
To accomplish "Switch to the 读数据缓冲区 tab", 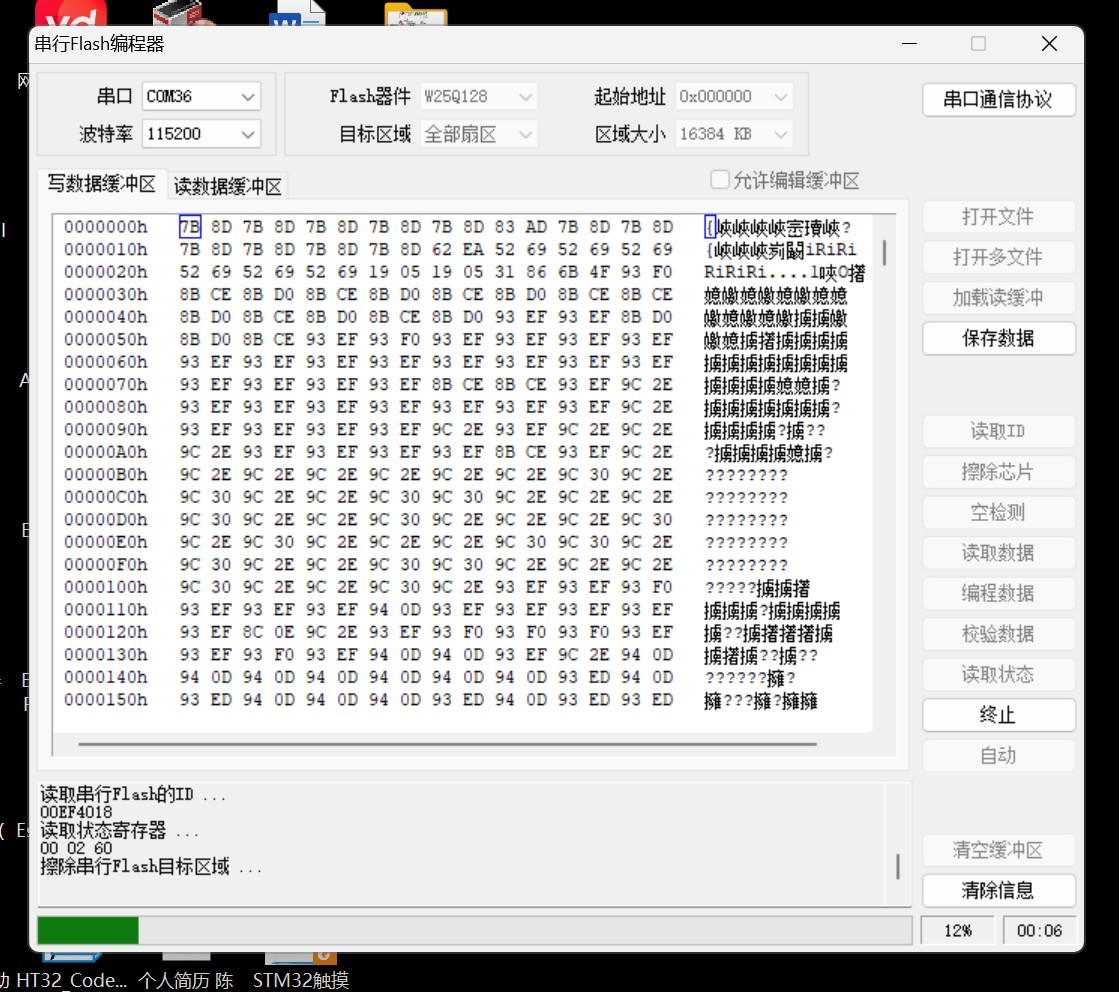I will click(x=228, y=186).
